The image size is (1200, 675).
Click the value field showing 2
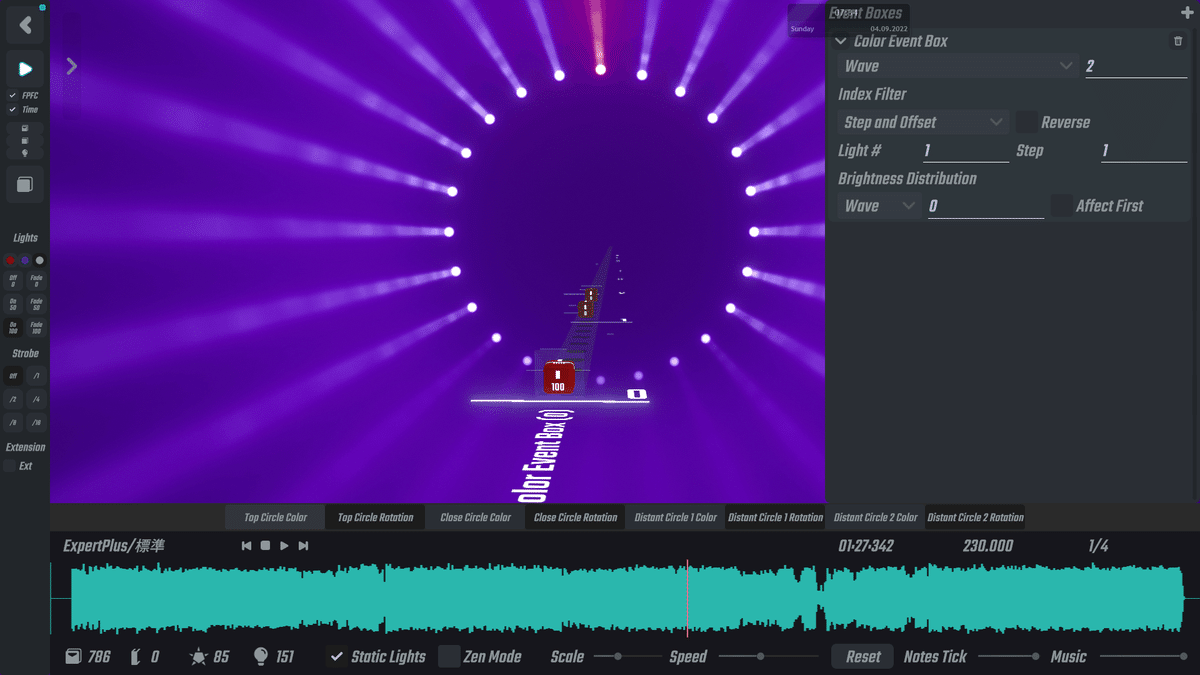pos(1136,66)
